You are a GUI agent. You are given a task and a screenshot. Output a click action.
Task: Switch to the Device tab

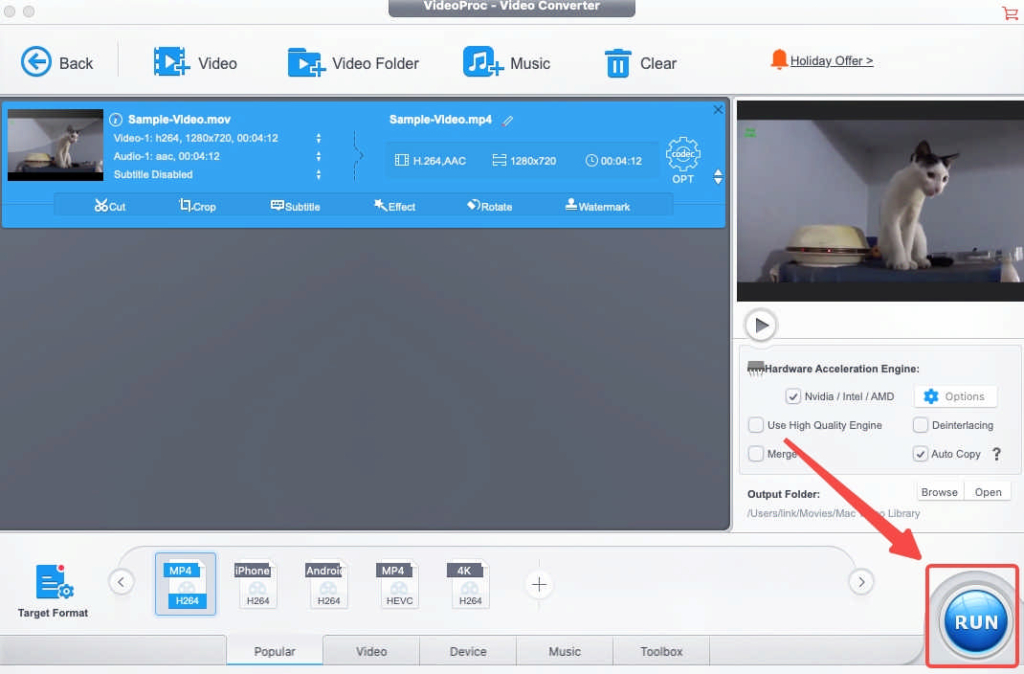pos(467,650)
